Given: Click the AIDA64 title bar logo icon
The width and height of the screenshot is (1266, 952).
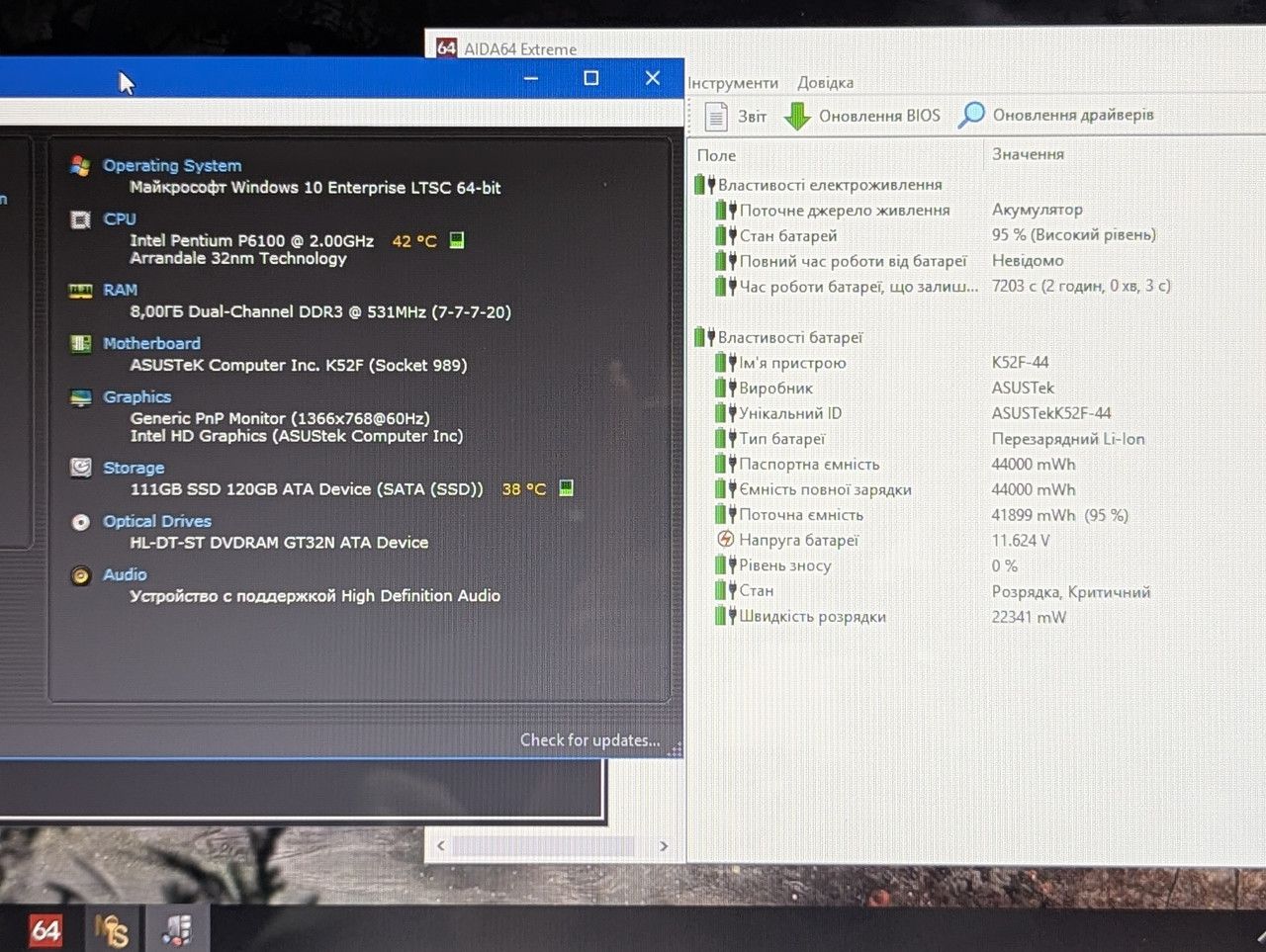Looking at the screenshot, I should (x=446, y=47).
